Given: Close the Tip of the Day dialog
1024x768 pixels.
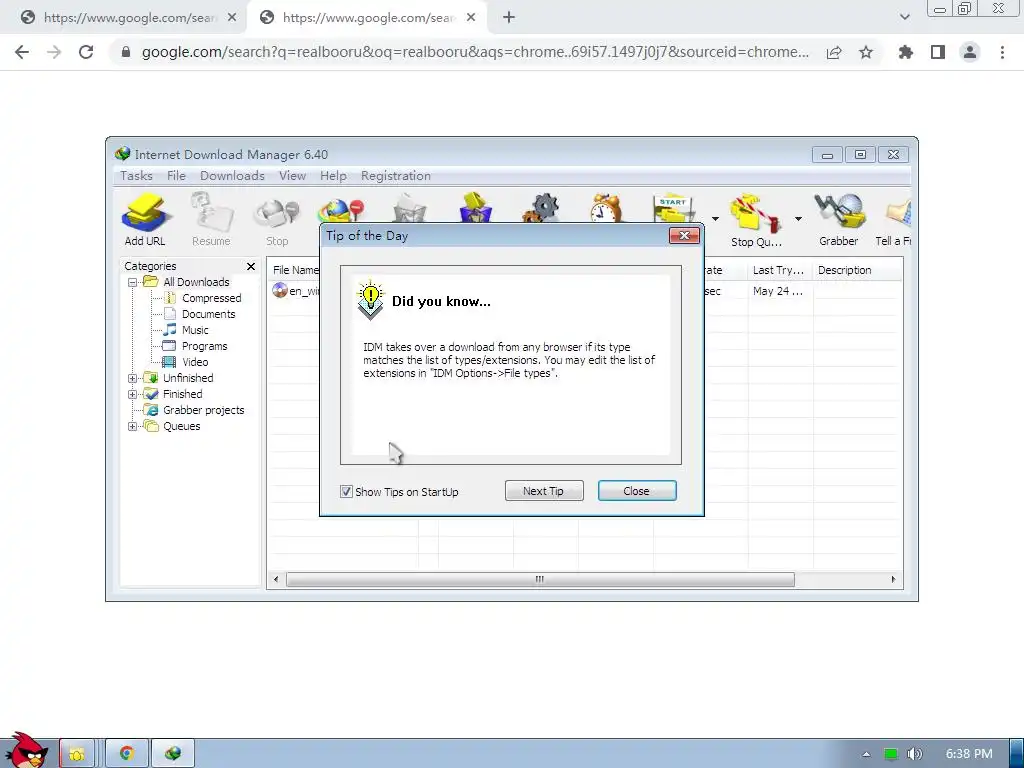Looking at the screenshot, I should 637,491.
